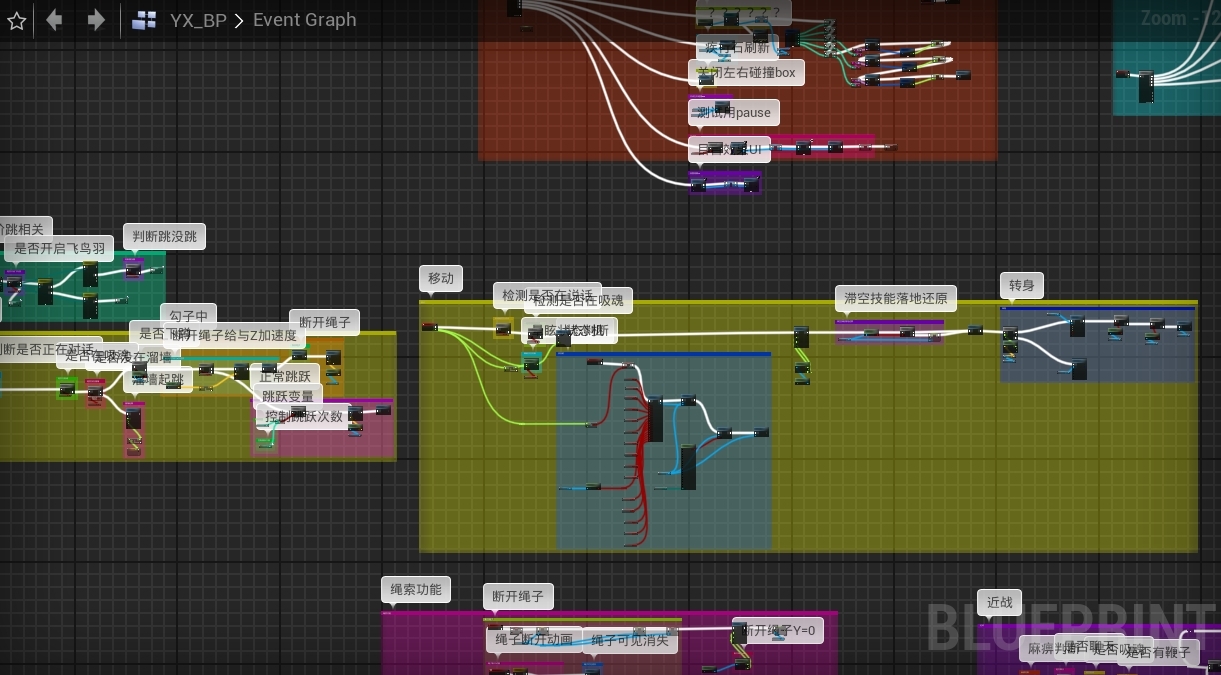Viewport: 1221px width, 675px height.
Task: Click the 近战 comment bubble
Action: click(x=999, y=602)
